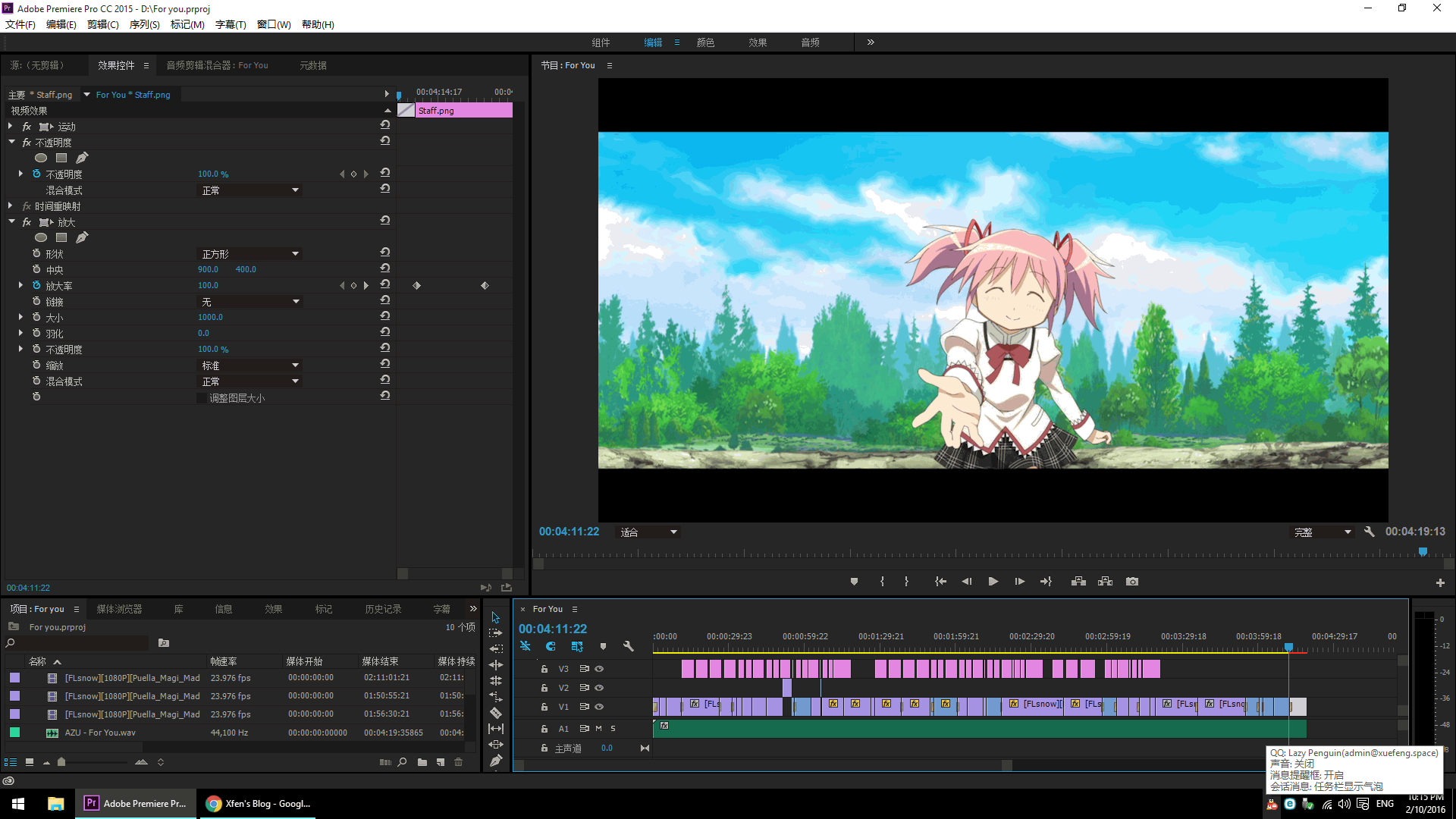Screen dimensions: 1456x819
Task: Click the Extract button
Action: tap(1106, 582)
